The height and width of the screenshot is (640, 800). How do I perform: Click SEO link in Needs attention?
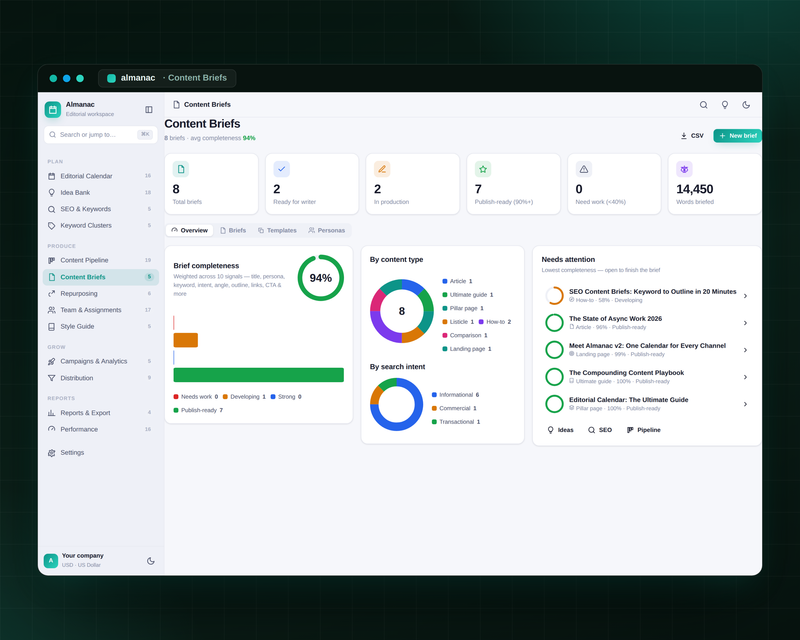click(600, 430)
